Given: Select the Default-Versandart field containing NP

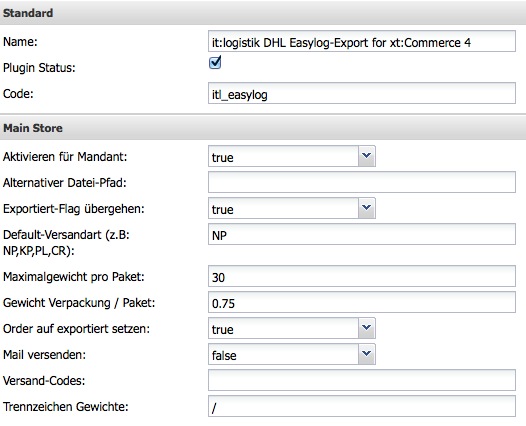Looking at the screenshot, I should pos(362,234).
